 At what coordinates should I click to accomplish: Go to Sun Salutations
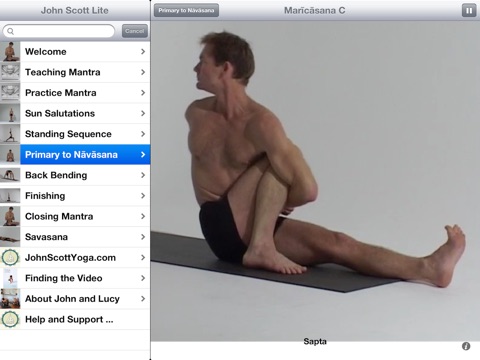75,113
